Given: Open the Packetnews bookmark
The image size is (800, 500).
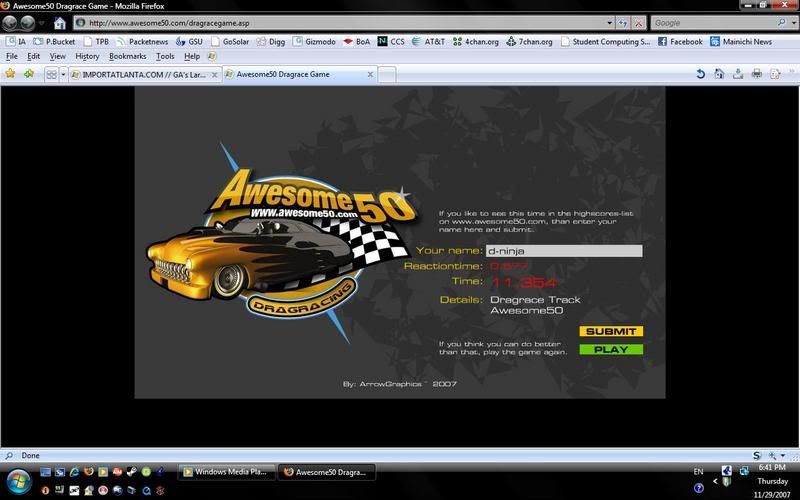Looking at the screenshot, I should coord(142,41).
